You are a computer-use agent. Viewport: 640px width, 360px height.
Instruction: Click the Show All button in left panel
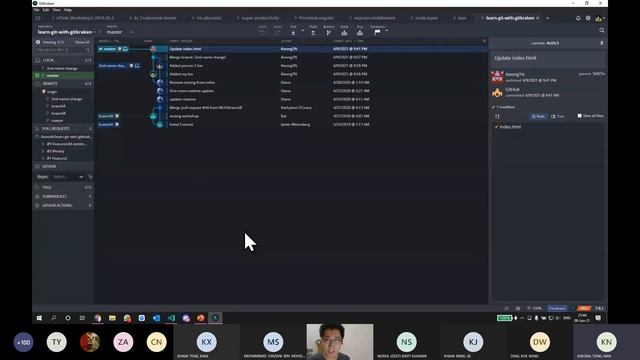82,42
